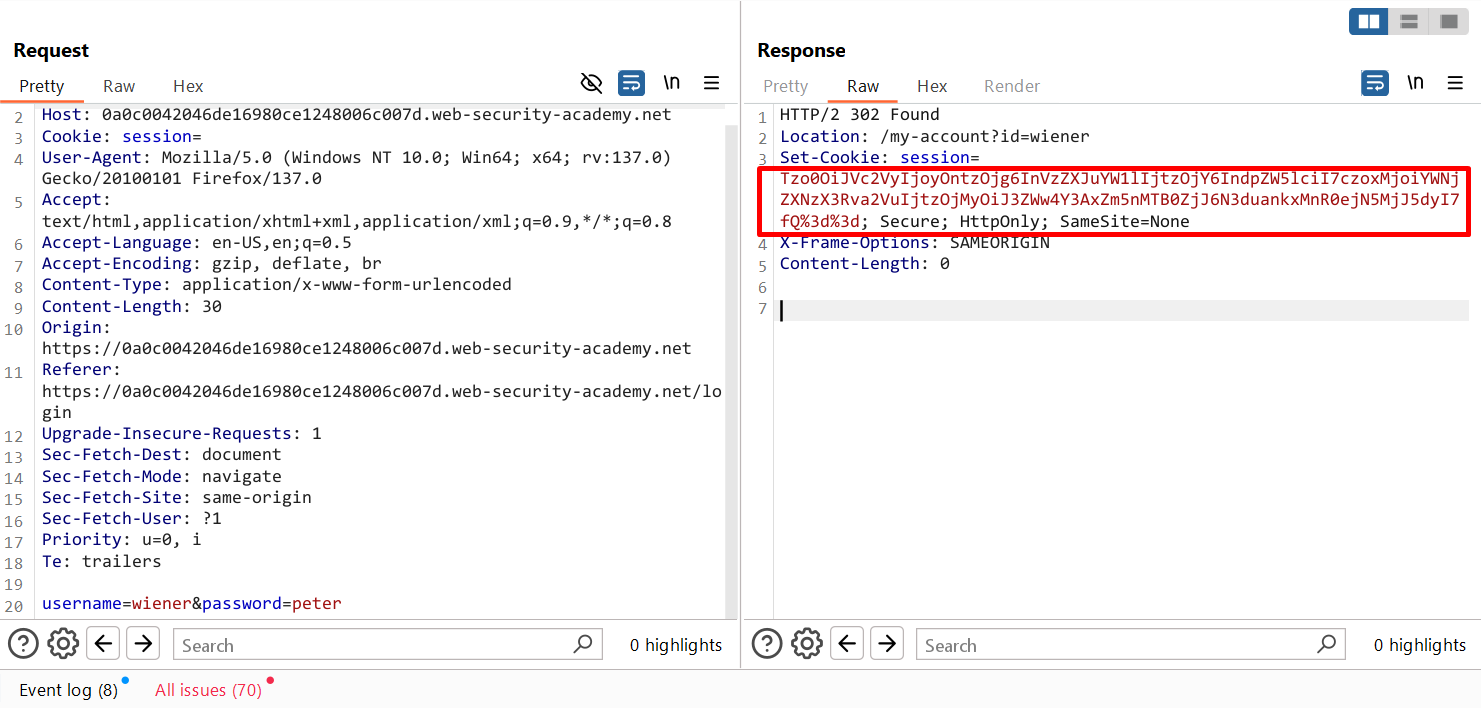Open Request search settings gear

tap(63, 643)
